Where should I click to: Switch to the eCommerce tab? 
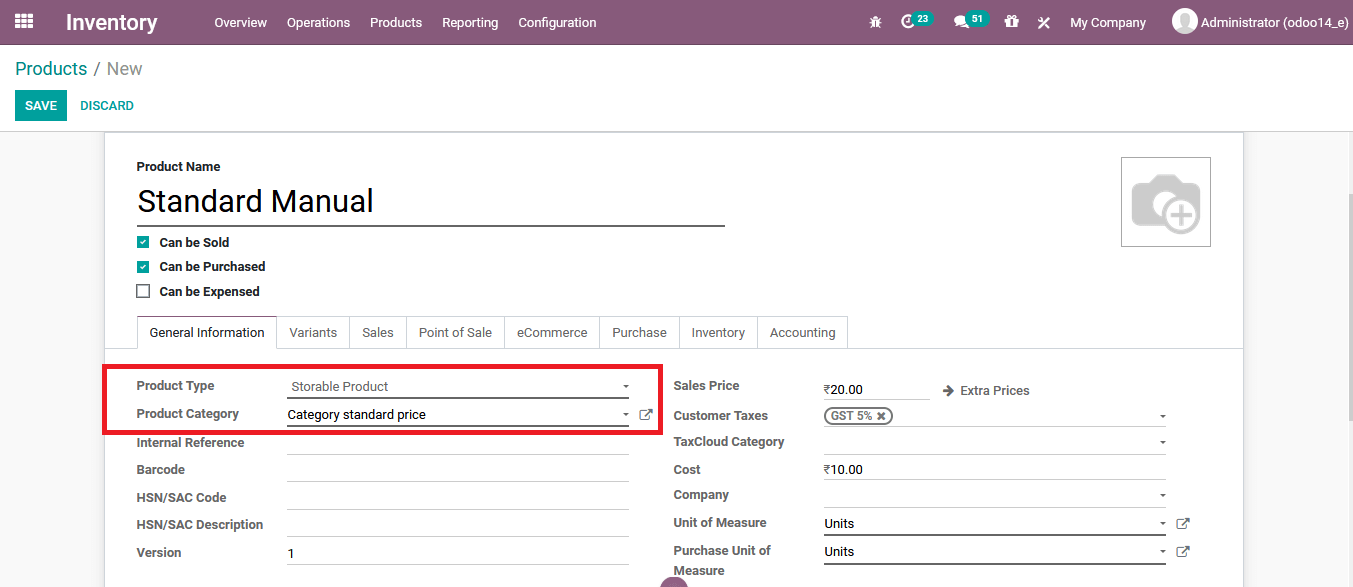pos(552,332)
